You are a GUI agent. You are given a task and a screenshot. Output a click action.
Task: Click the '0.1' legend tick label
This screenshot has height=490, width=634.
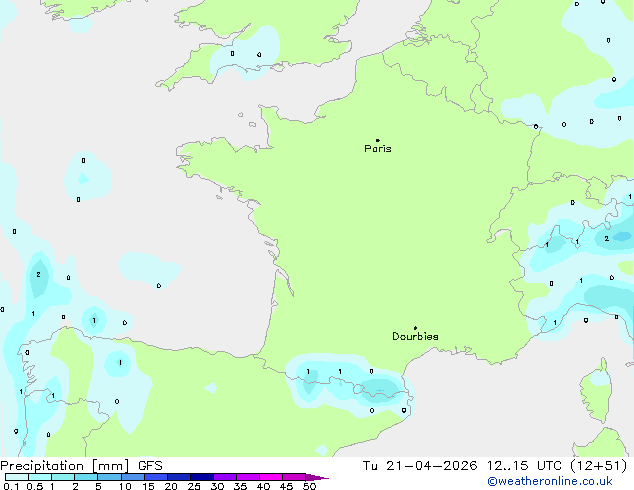[x=11, y=486]
